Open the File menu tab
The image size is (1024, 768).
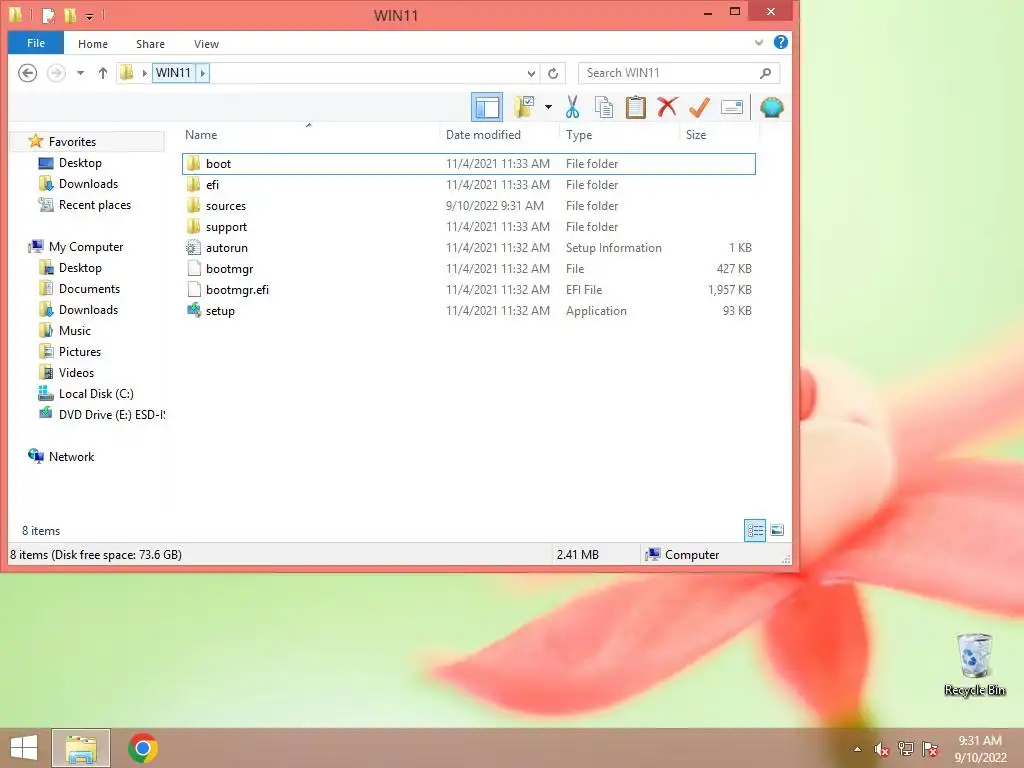tap(36, 43)
